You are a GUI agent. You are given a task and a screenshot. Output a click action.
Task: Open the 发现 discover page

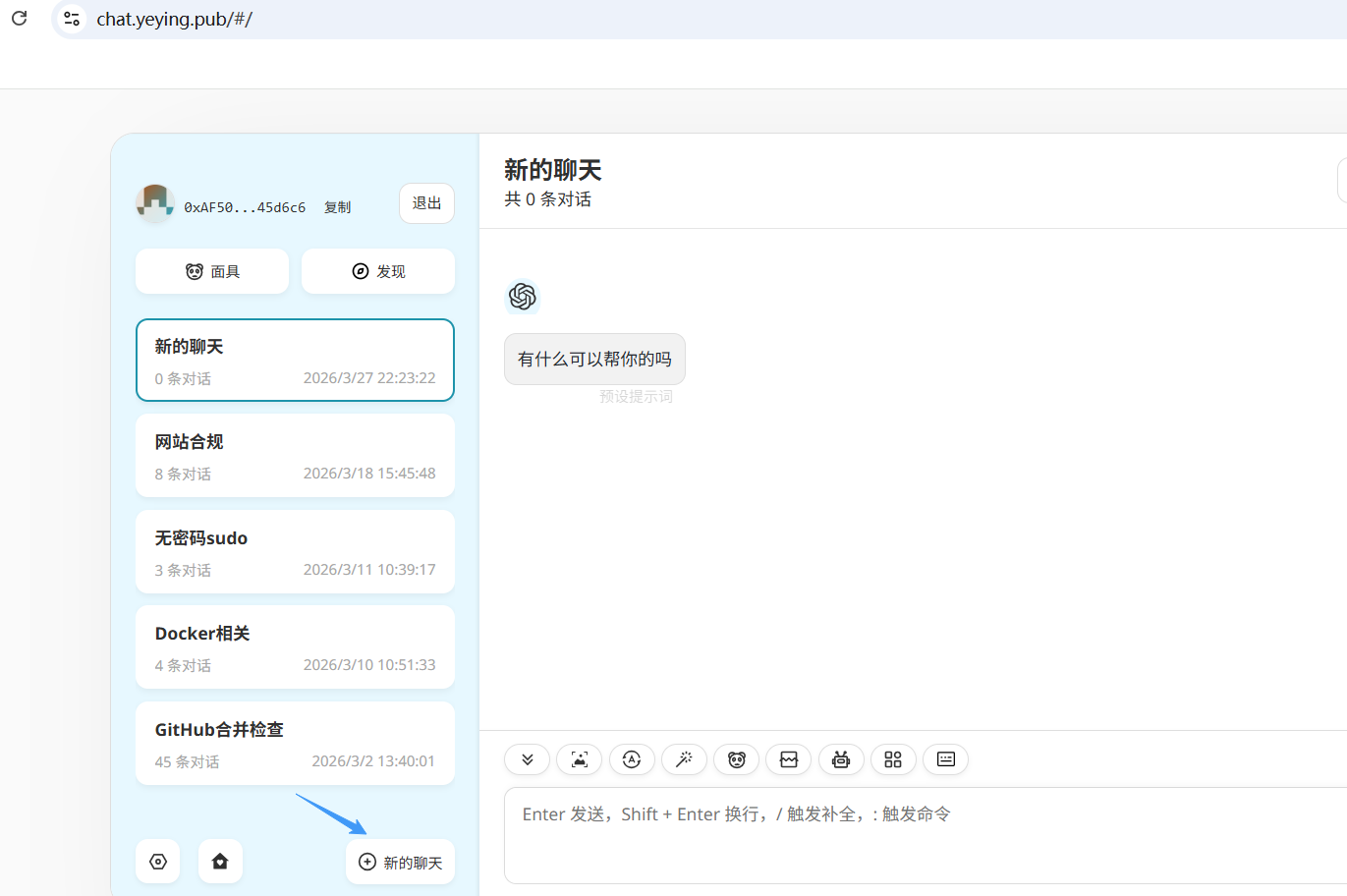point(377,271)
